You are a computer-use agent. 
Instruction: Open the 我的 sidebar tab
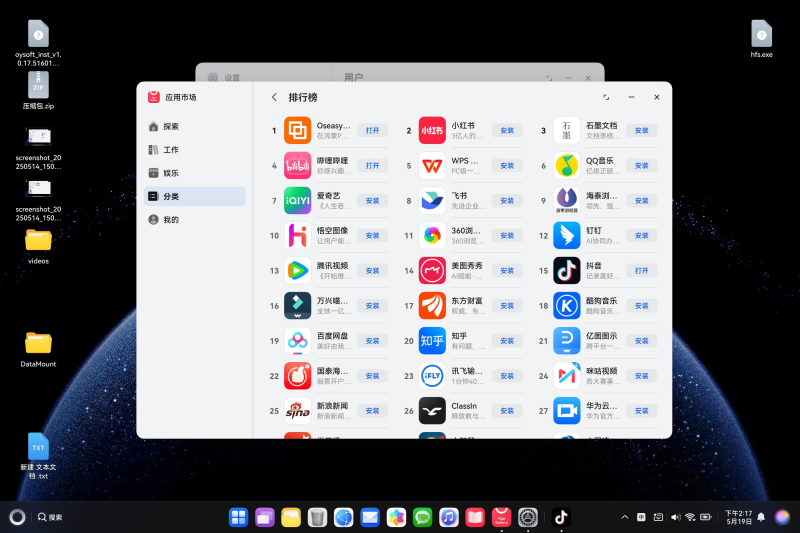pos(195,220)
